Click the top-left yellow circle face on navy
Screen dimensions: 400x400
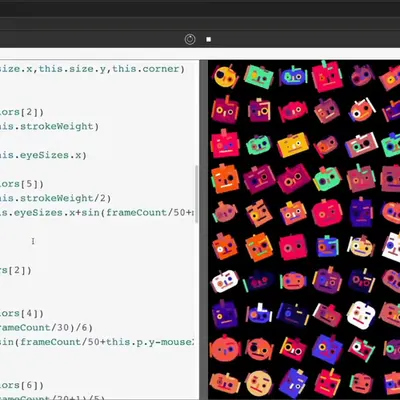[x=225, y=77]
